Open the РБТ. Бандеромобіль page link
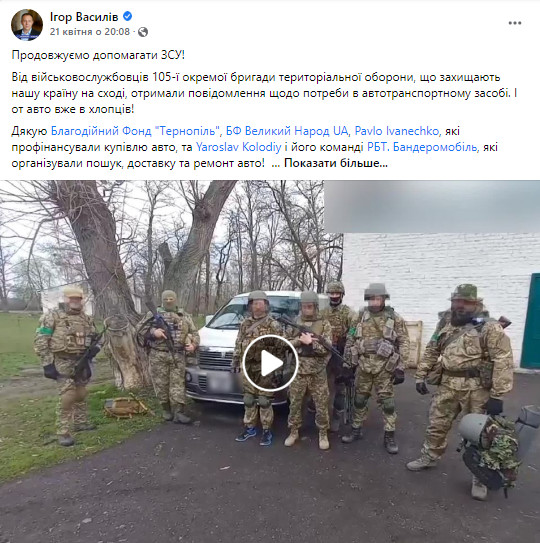Screen dimensions: 540x543 click(x=422, y=147)
